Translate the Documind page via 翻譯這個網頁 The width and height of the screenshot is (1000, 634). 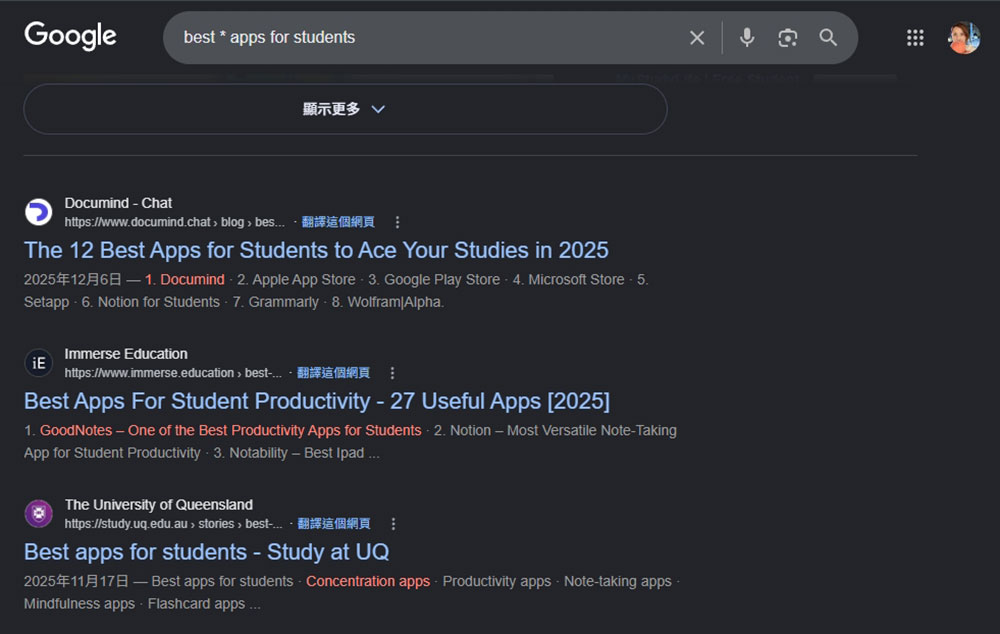pos(338,222)
